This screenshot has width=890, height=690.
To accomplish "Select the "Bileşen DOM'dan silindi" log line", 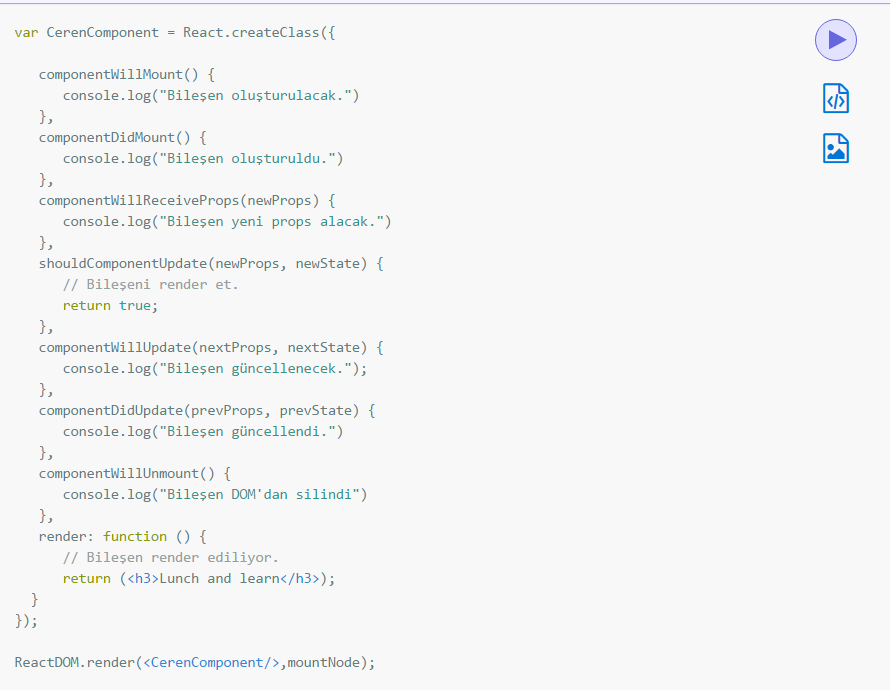I will pos(215,495).
